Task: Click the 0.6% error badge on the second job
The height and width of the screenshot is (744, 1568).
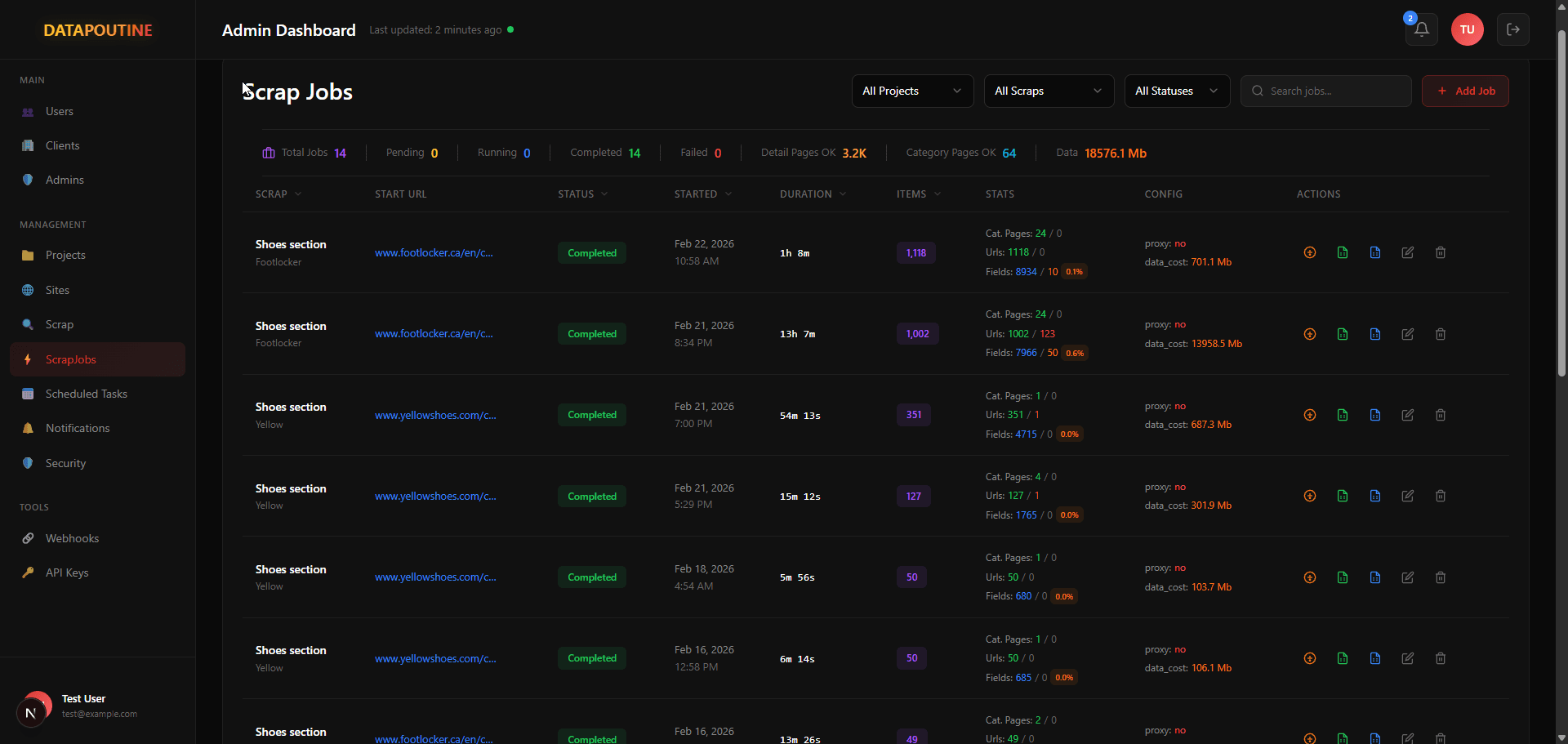Action: click(x=1075, y=353)
